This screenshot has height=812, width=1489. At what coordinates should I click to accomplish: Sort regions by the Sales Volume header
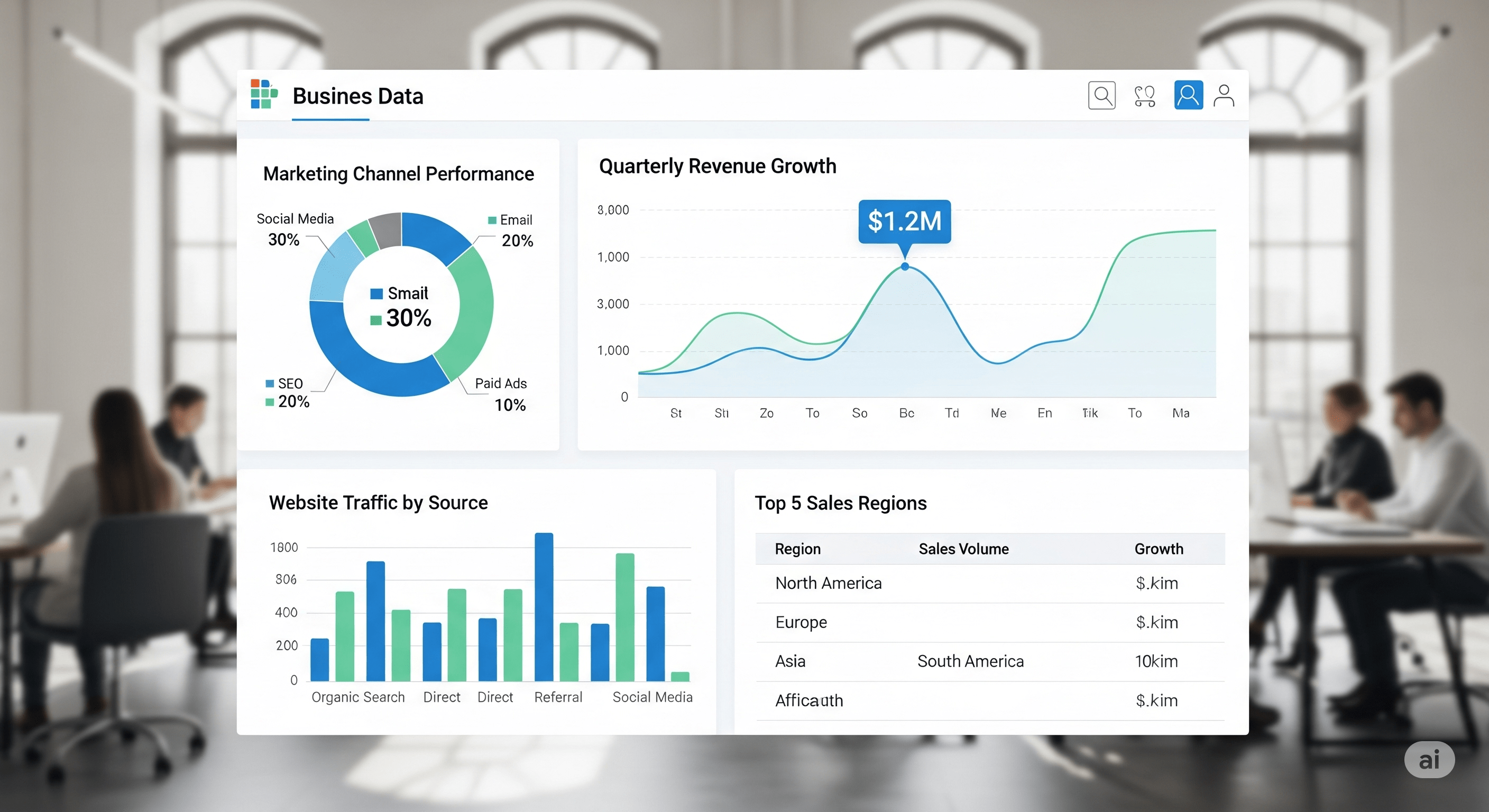click(x=963, y=548)
